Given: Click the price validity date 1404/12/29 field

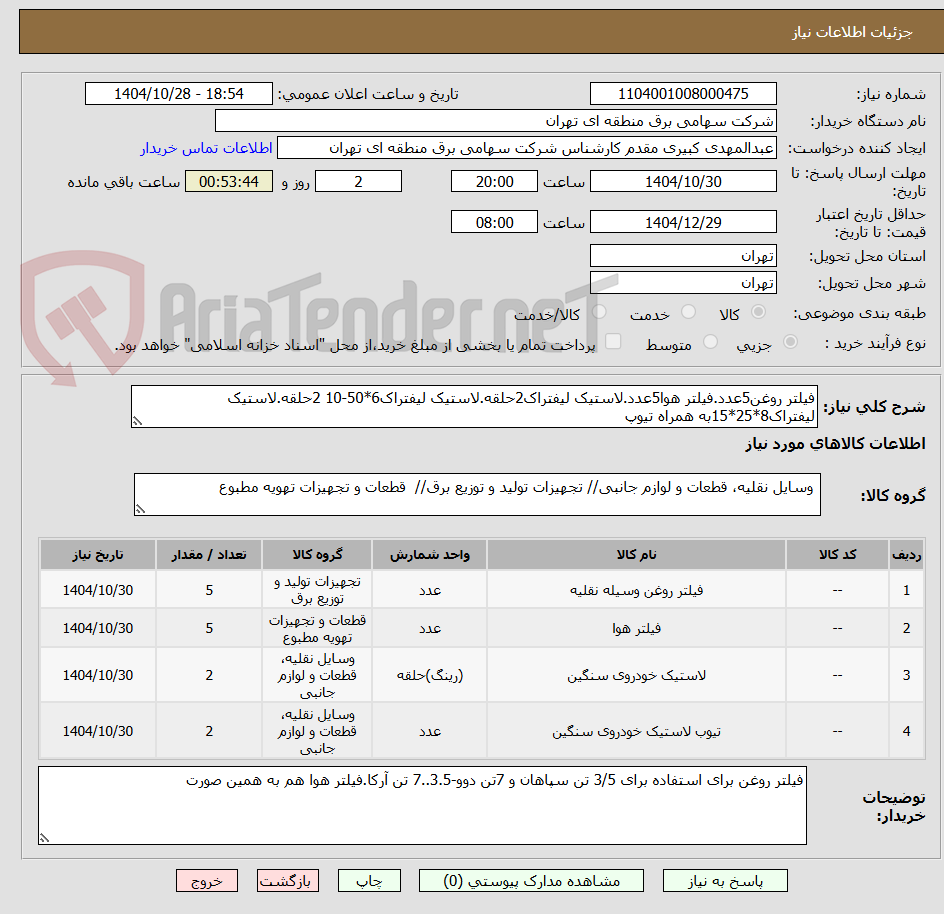Looking at the screenshot, I should point(683,222).
